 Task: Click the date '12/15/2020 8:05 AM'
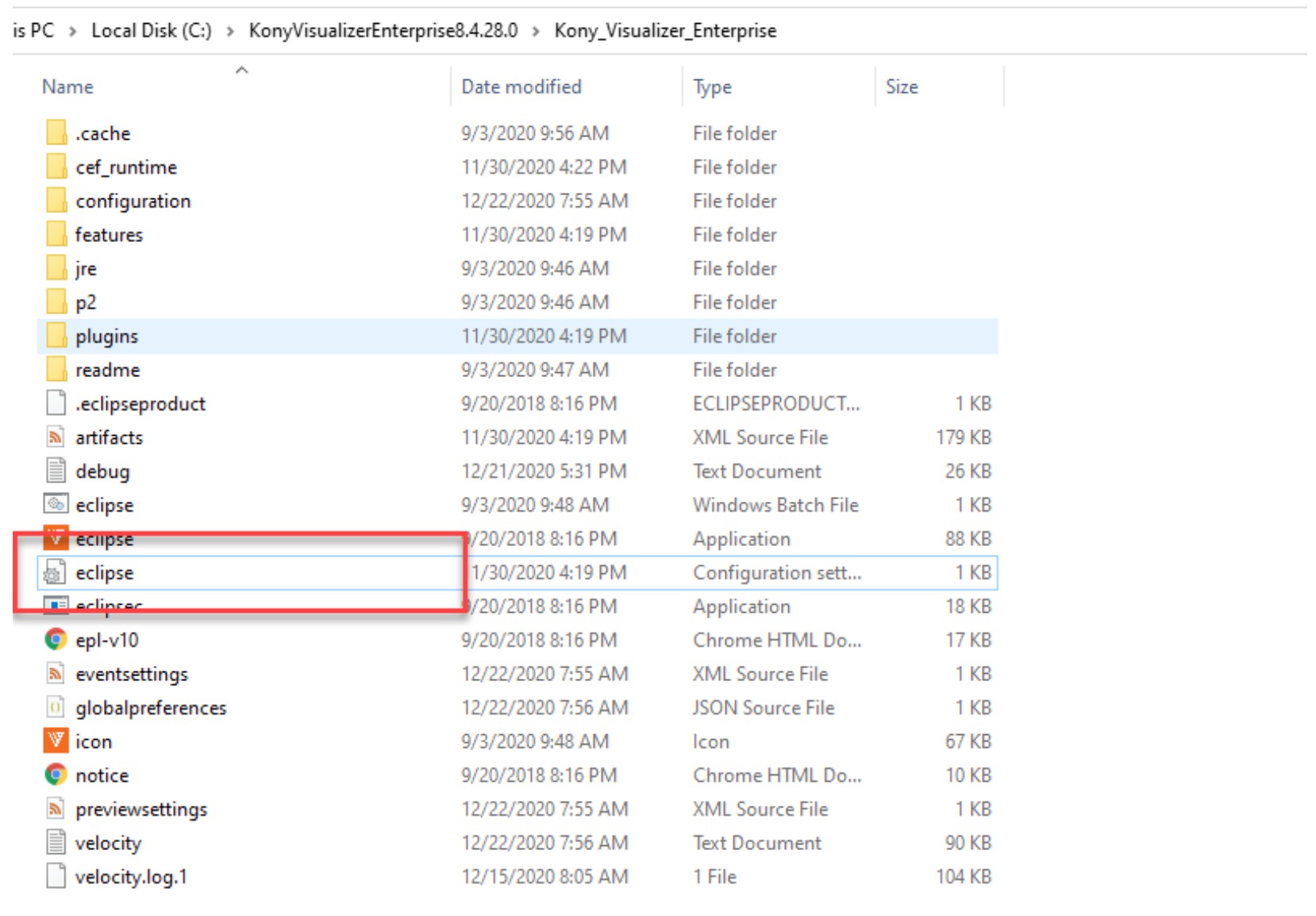click(544, 876)
